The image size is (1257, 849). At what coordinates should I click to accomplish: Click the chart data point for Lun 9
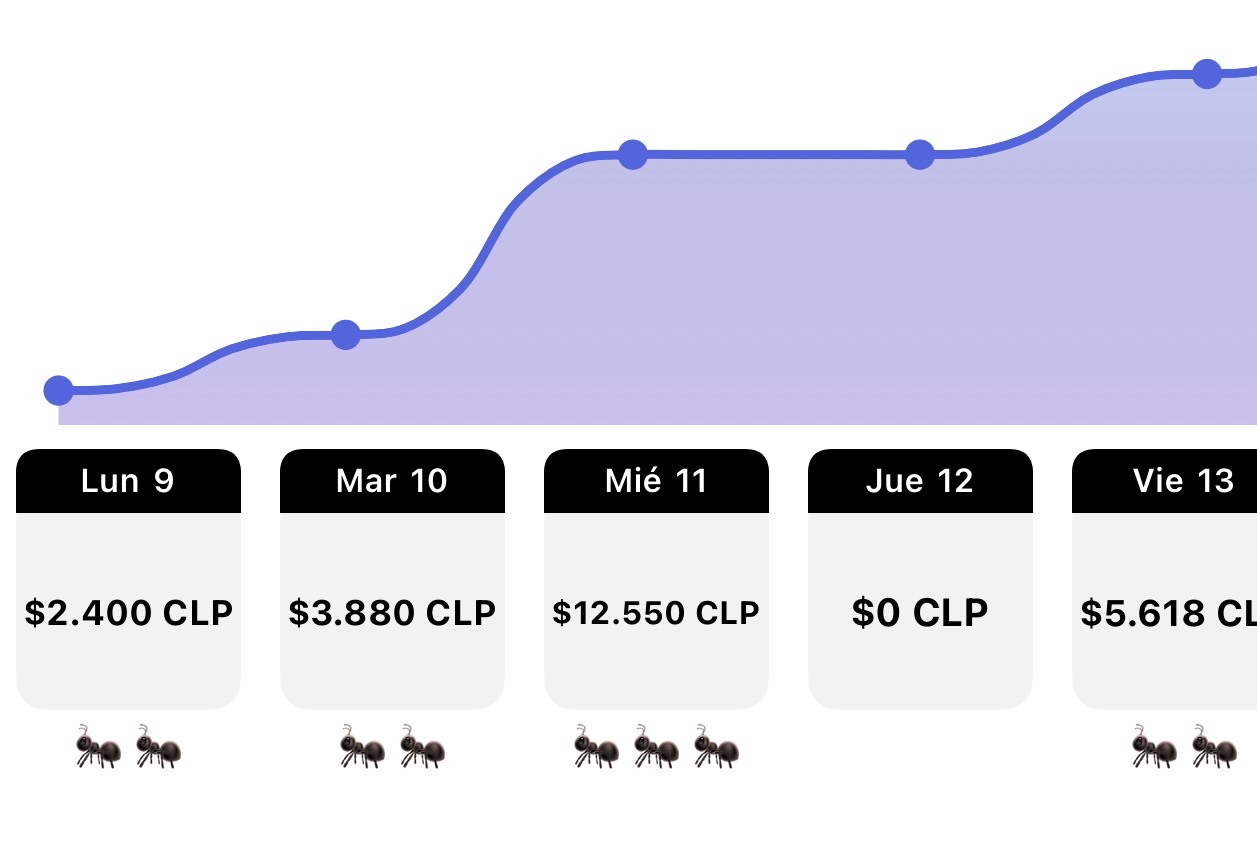59,390
